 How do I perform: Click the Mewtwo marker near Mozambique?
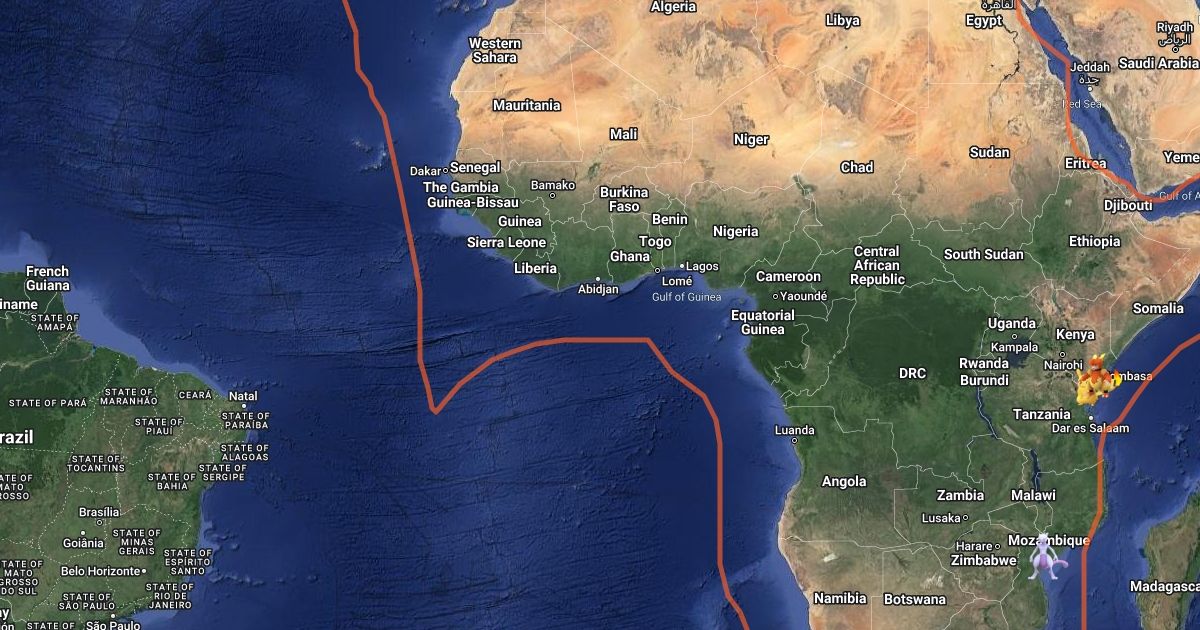coord(1046,555)
